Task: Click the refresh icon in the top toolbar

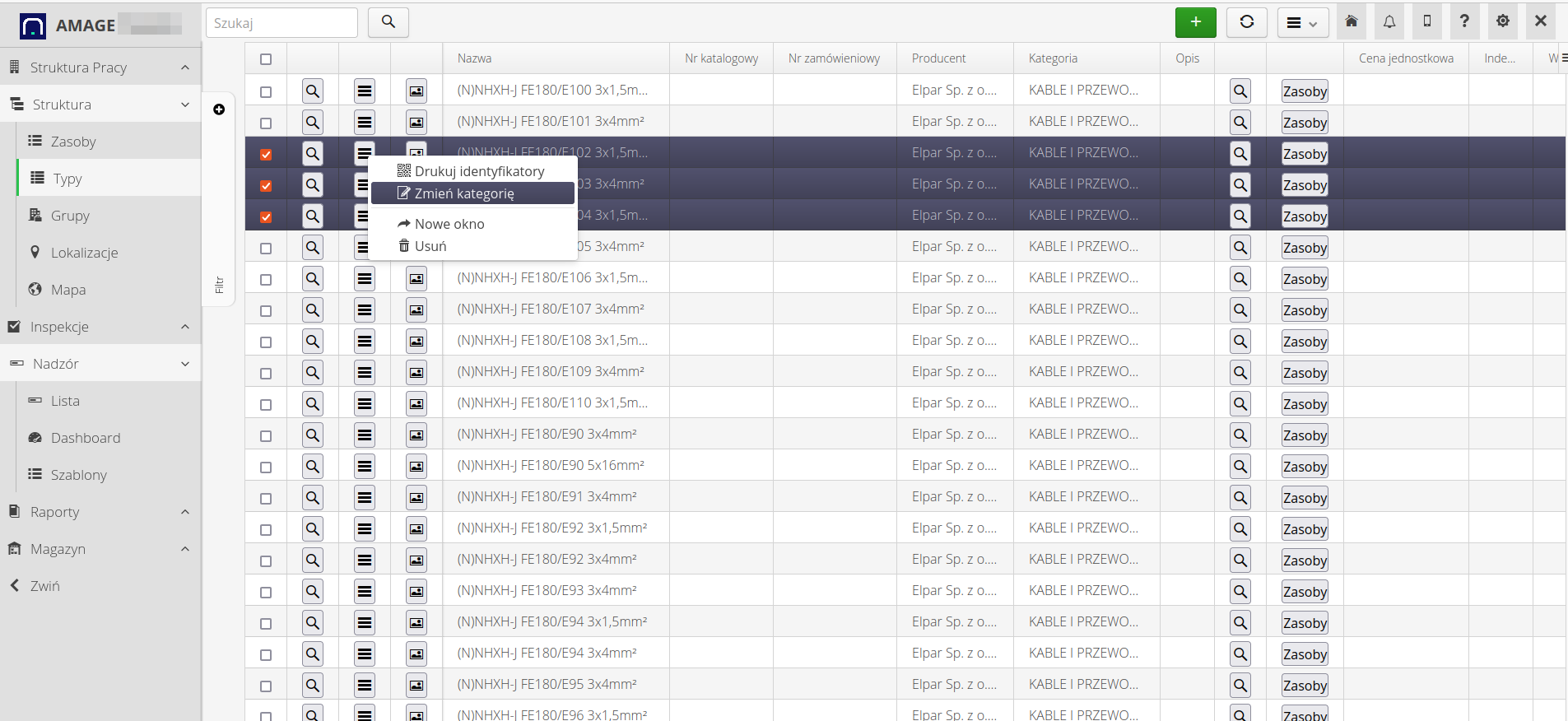Action: tap(1246, 22)
